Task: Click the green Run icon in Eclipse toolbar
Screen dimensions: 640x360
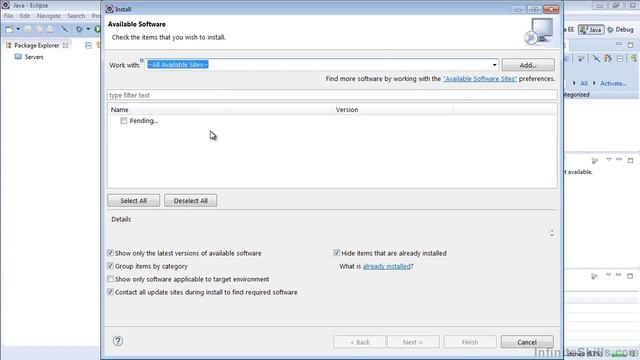Action: tap(97, 29)
